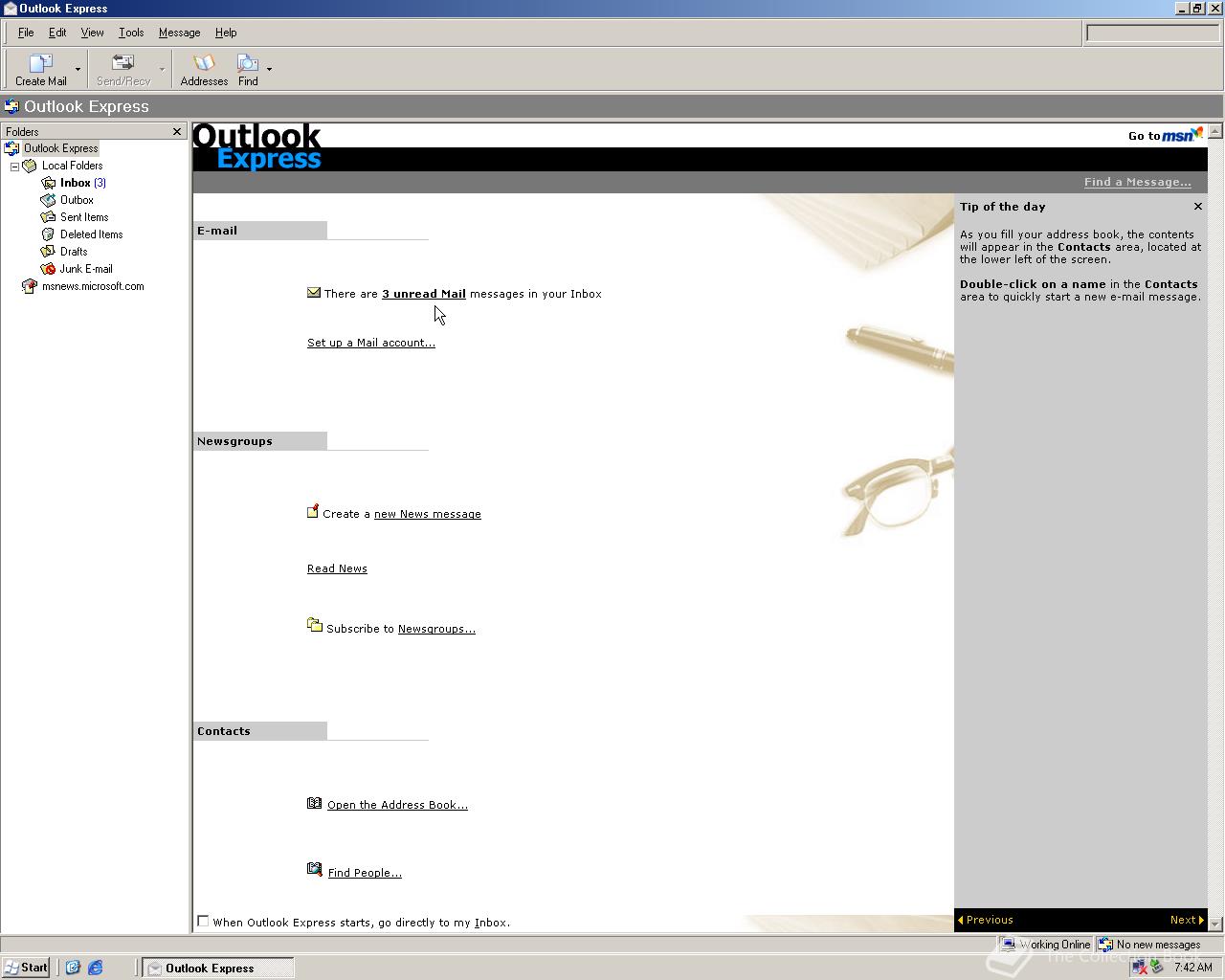1225x980 pixels.
Task: Open the 3 unread Mail link
Action: [423, 294]
